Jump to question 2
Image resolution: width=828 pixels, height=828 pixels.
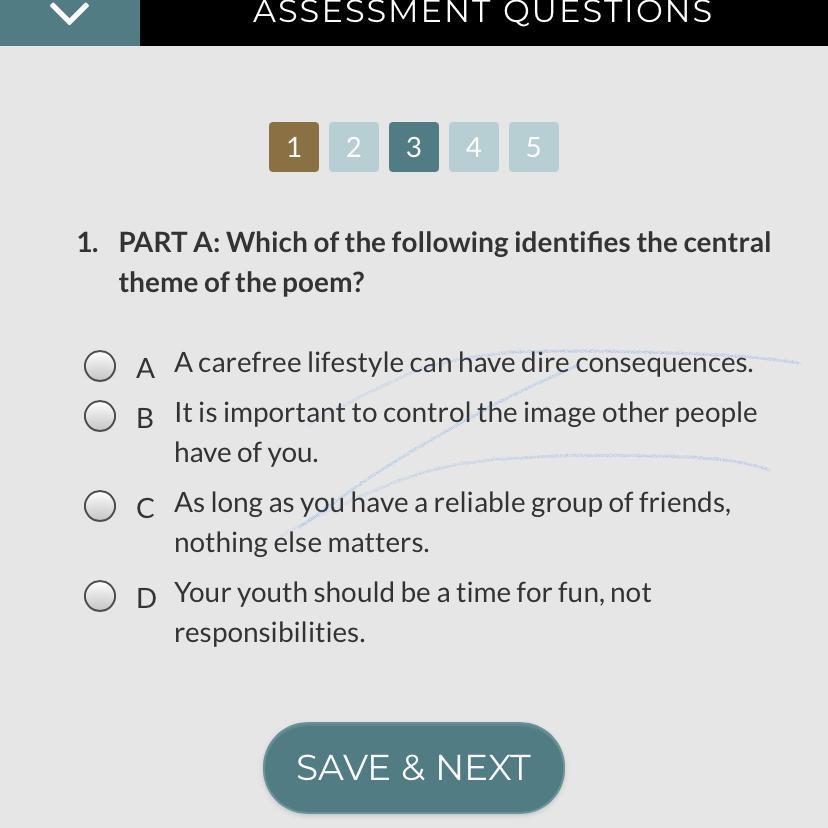click(354, 147)
